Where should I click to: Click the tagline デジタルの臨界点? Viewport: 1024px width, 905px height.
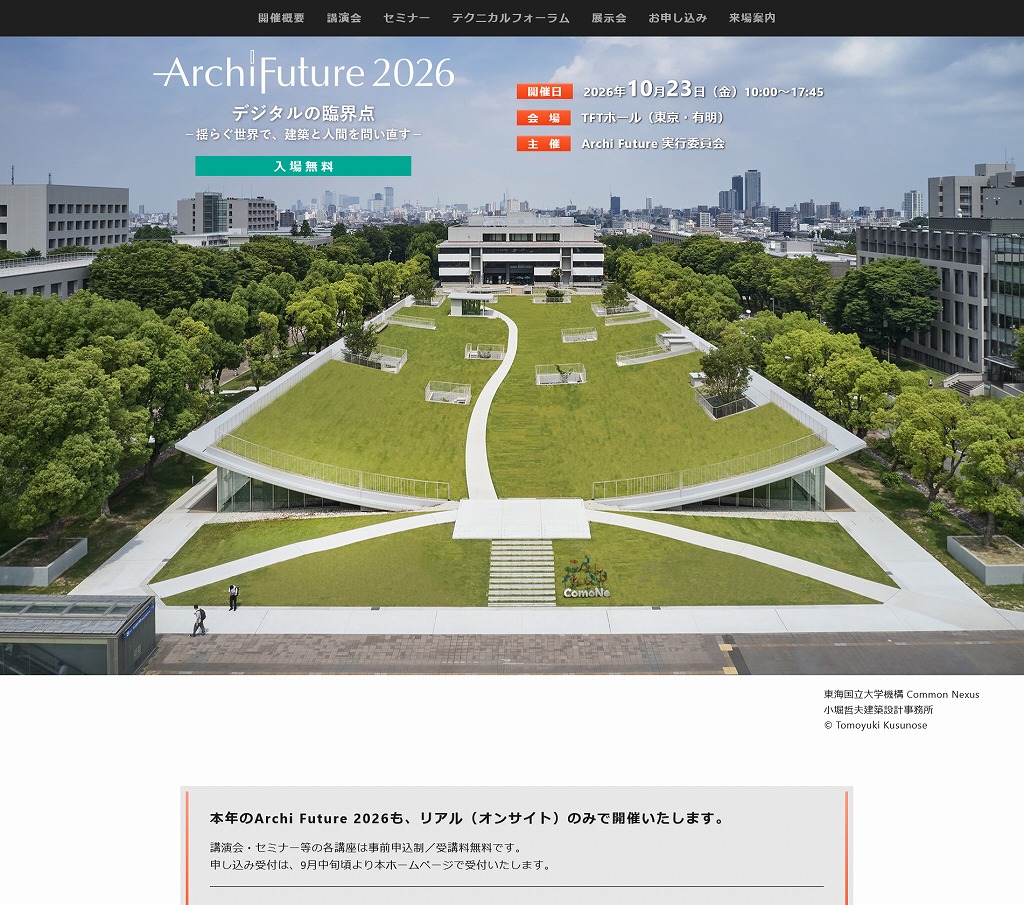pyautogui.click(x=303, y=113)
